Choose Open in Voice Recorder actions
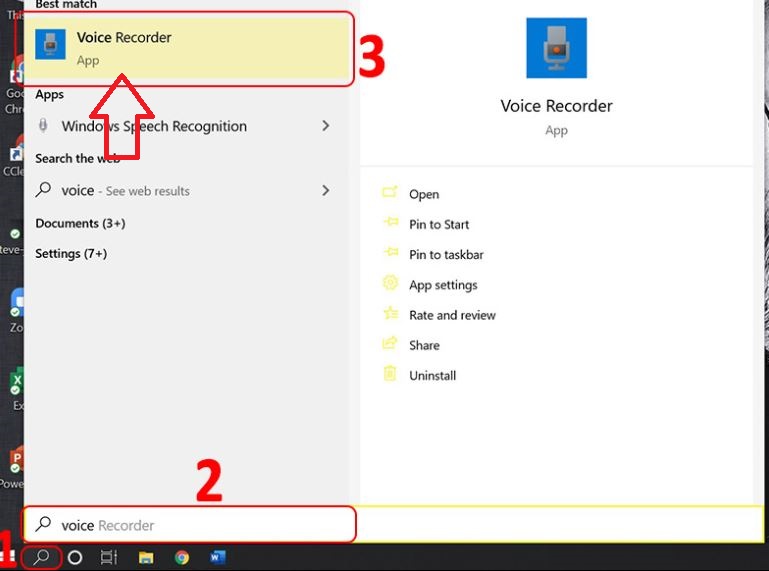Screen dimensions: 769x571 tap(424, 194)
